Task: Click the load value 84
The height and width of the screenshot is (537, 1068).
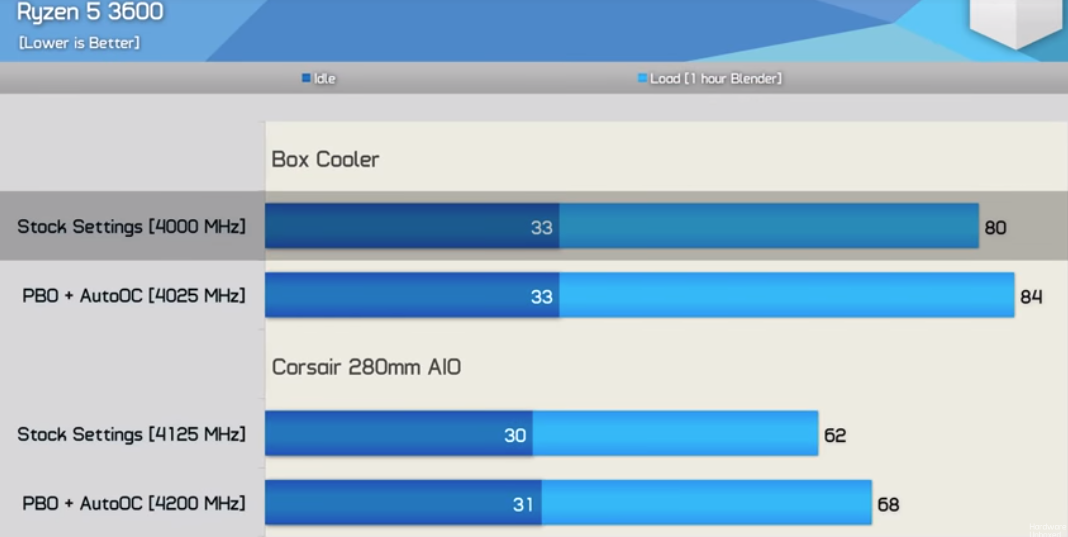Action: click(1031, 297)
